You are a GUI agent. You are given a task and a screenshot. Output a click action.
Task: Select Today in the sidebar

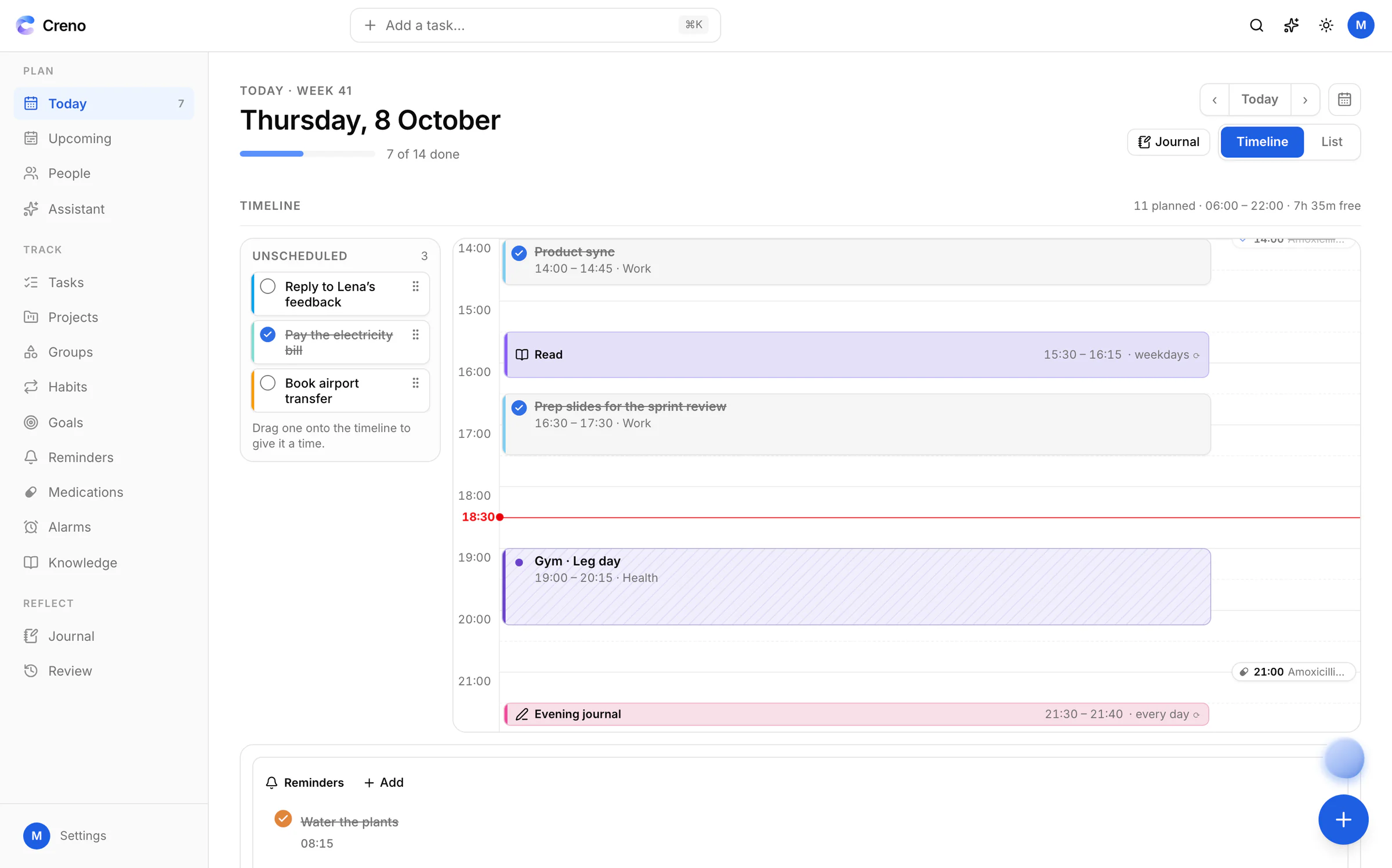tap(104, 104)
